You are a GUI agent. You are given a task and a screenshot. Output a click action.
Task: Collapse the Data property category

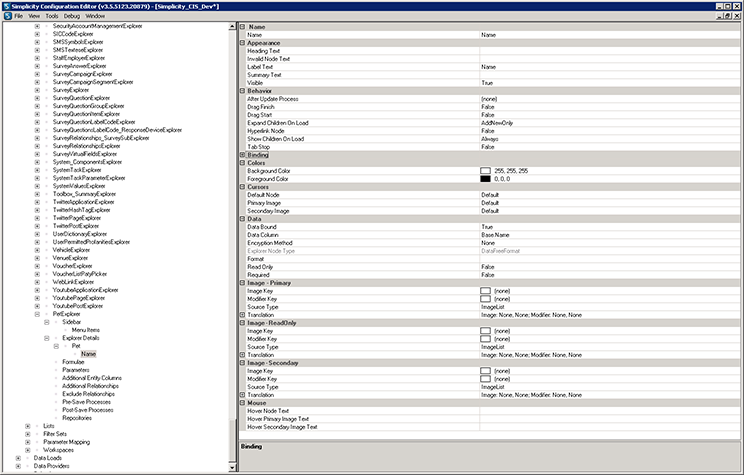click(242, 219)
